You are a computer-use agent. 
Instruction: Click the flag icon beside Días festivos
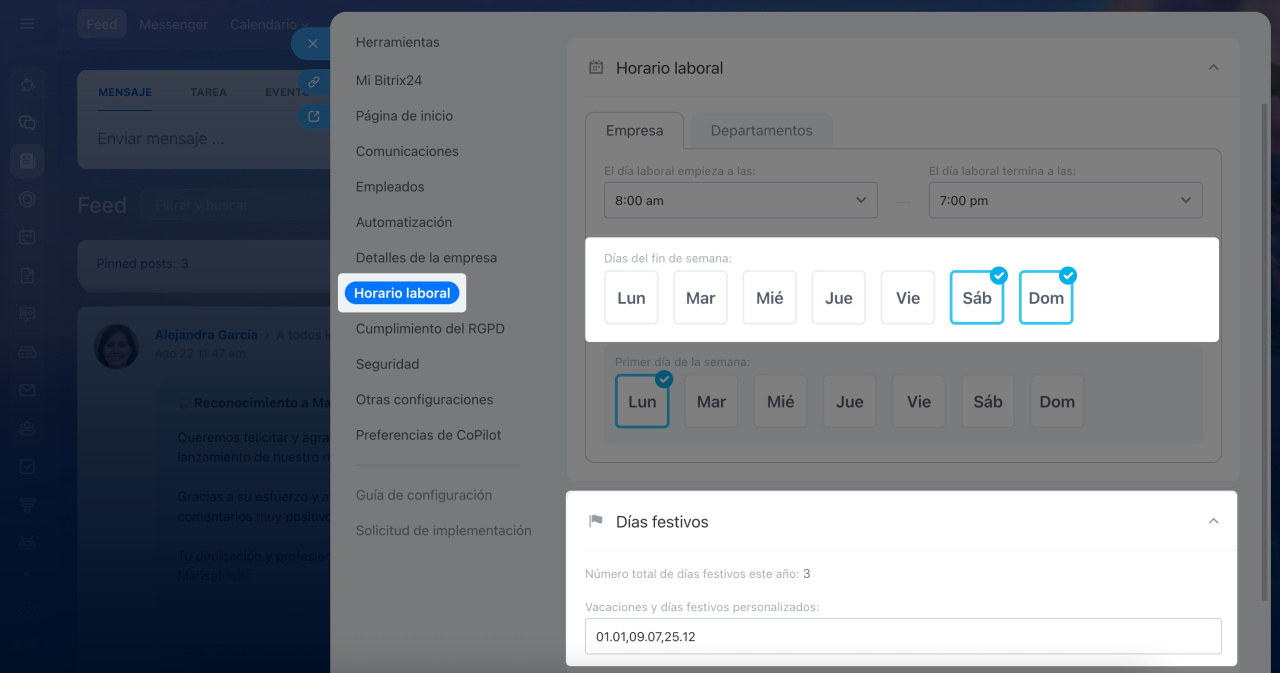pyautogui.click(x=596, y=521)
